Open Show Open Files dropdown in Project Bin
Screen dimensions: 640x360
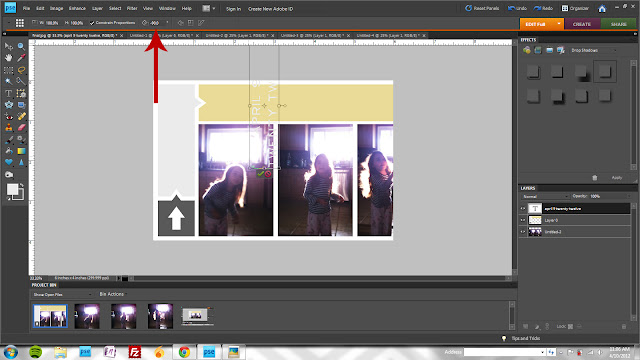[x=62, y=294]
